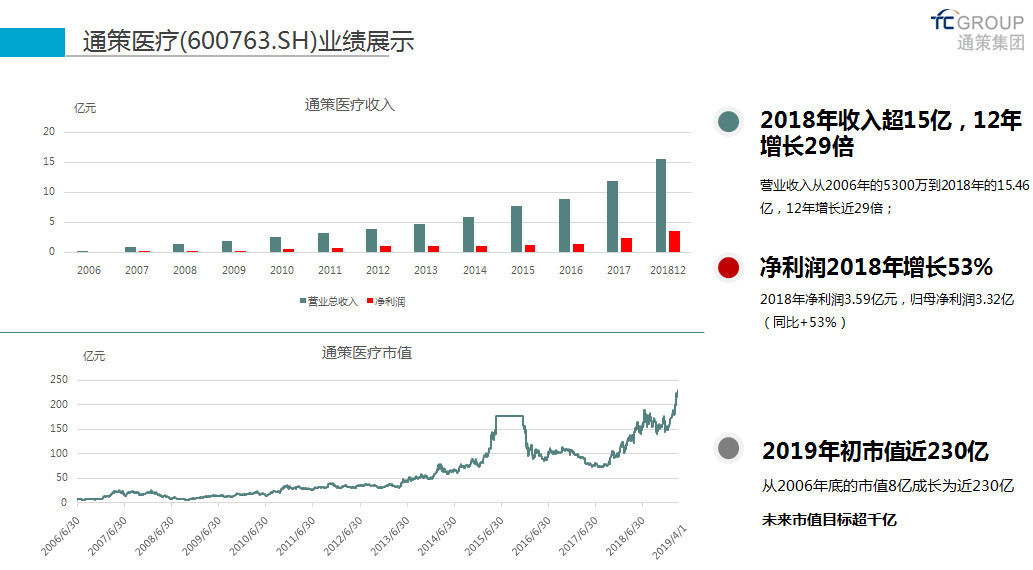Click the 2014 revenue teal bar

coord(468,235)
